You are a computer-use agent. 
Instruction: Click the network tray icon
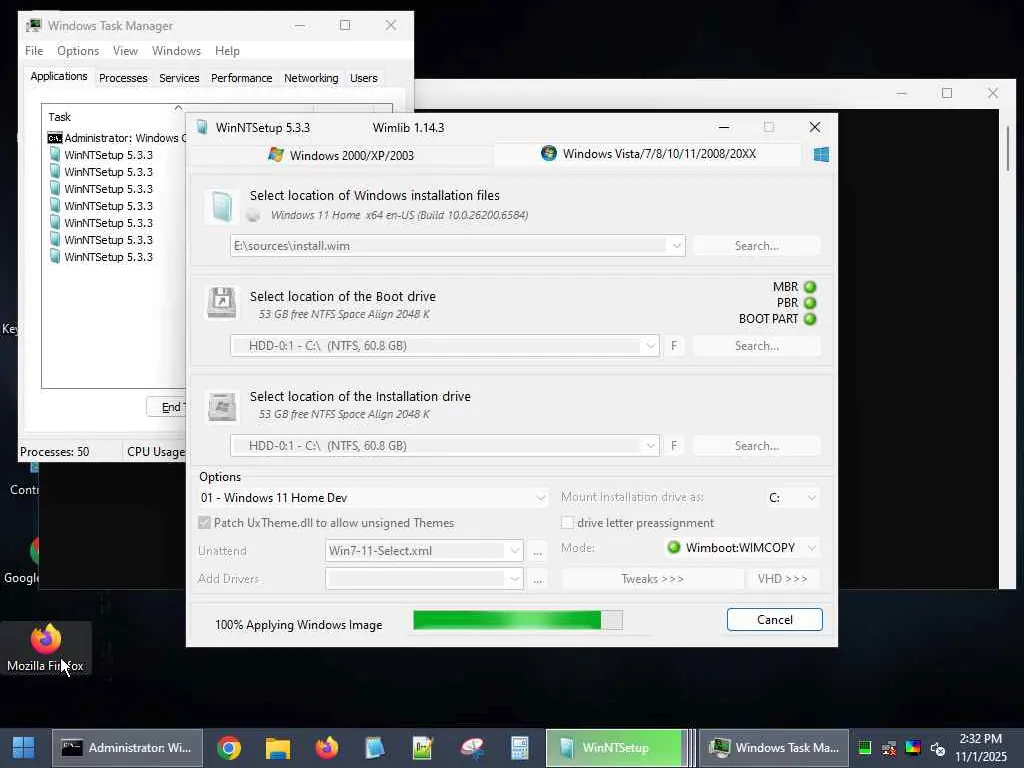coord(889,748)
